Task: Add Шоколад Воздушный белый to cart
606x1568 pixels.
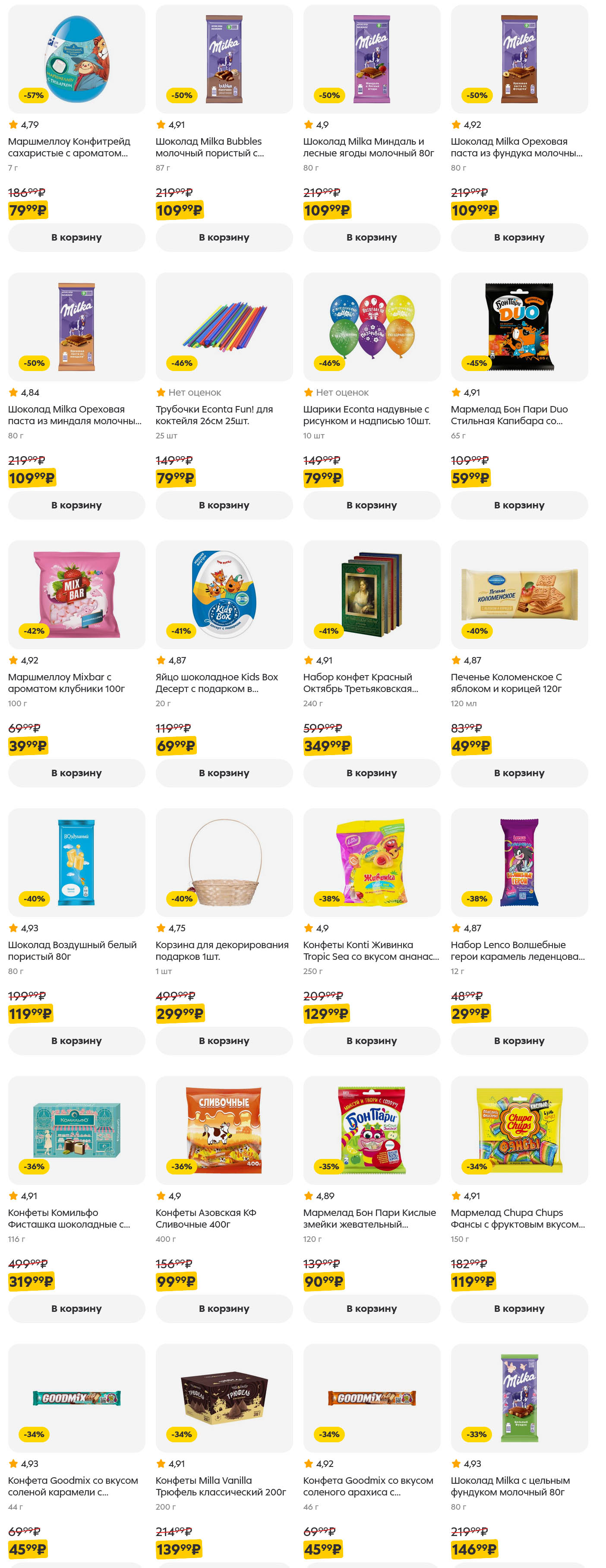Action: click(77, 1041)
